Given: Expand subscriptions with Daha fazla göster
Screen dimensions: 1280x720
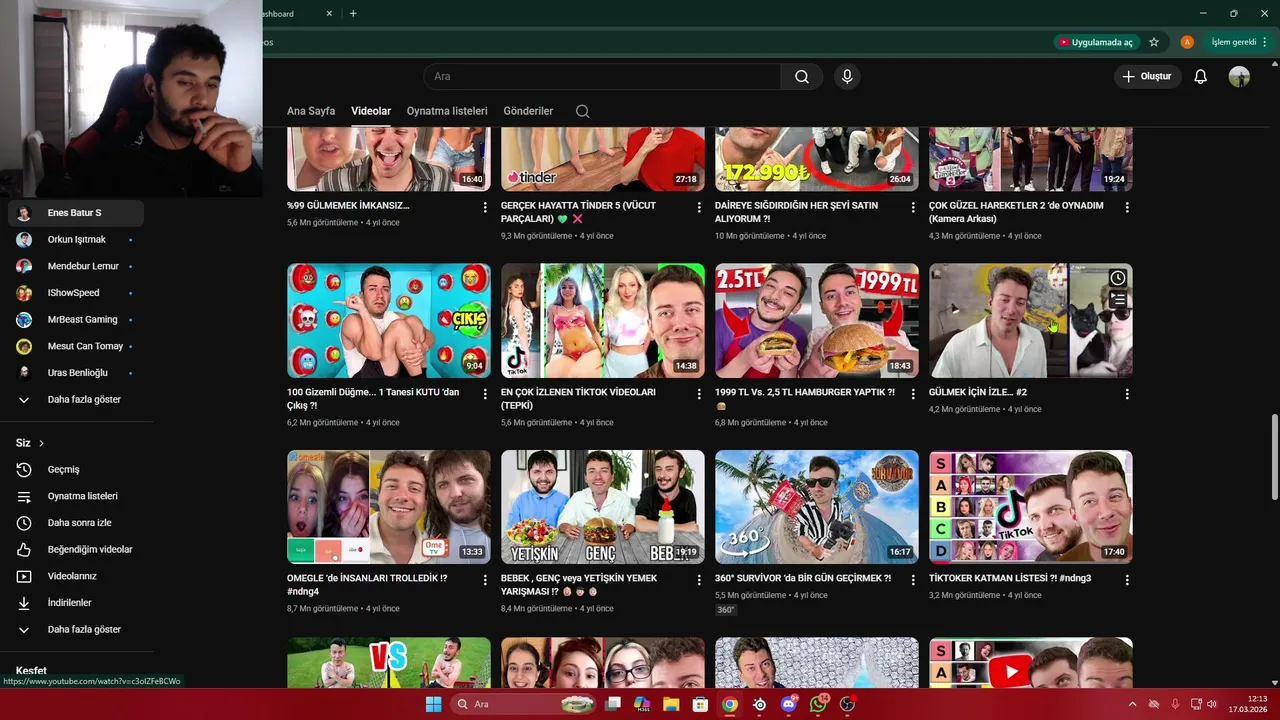Looking at the screenshot, I should pos(76,399).
